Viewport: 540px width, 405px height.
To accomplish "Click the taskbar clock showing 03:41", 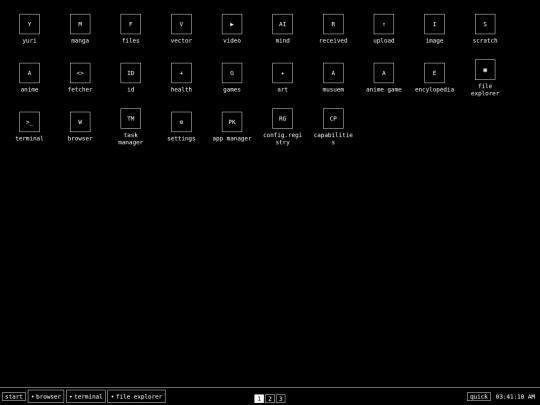I will (x=515, y=397).
